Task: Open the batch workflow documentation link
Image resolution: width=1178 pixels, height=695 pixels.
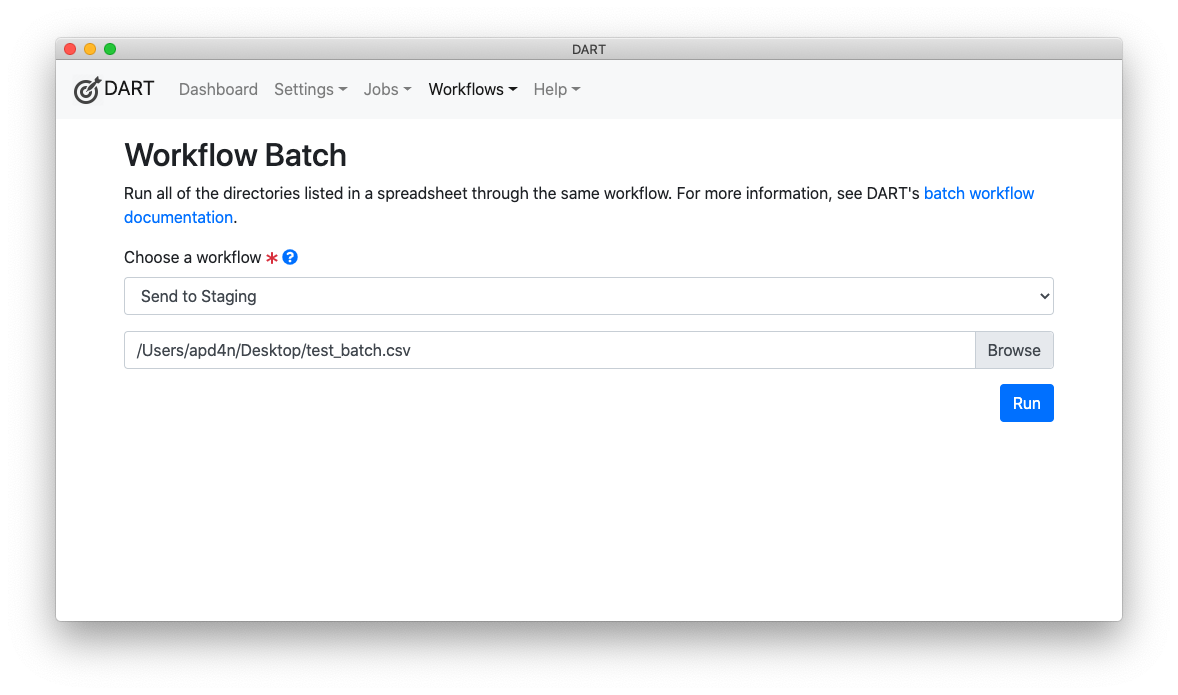Action: tap(979, 193)
